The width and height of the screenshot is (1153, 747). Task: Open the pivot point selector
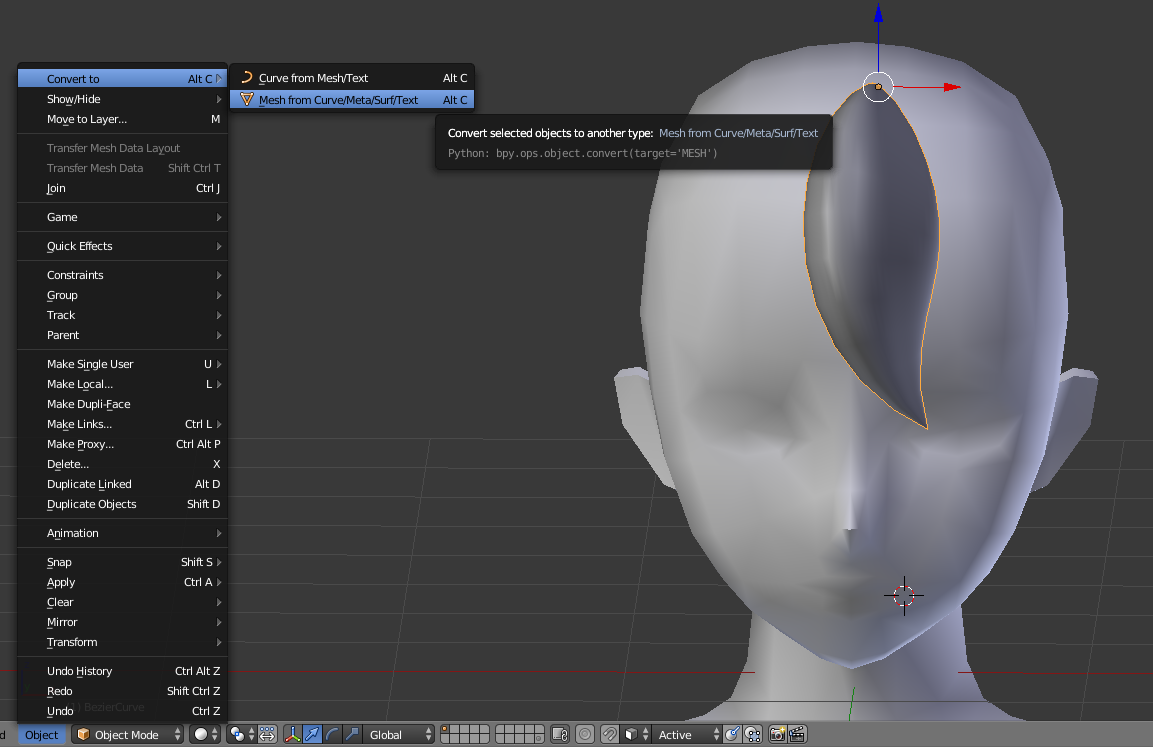241,735
